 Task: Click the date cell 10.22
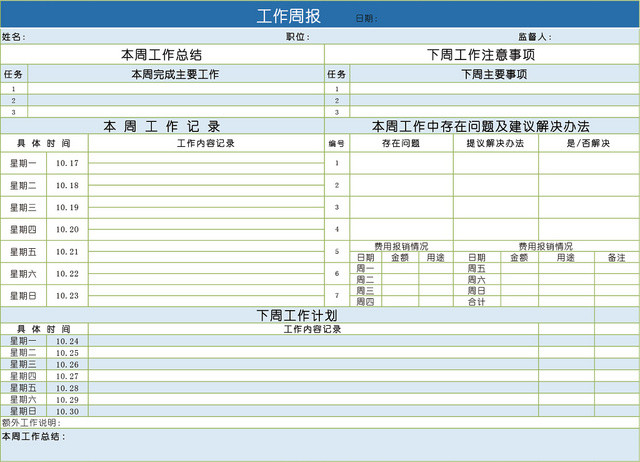pyautogui.click(x=67, y=274)
